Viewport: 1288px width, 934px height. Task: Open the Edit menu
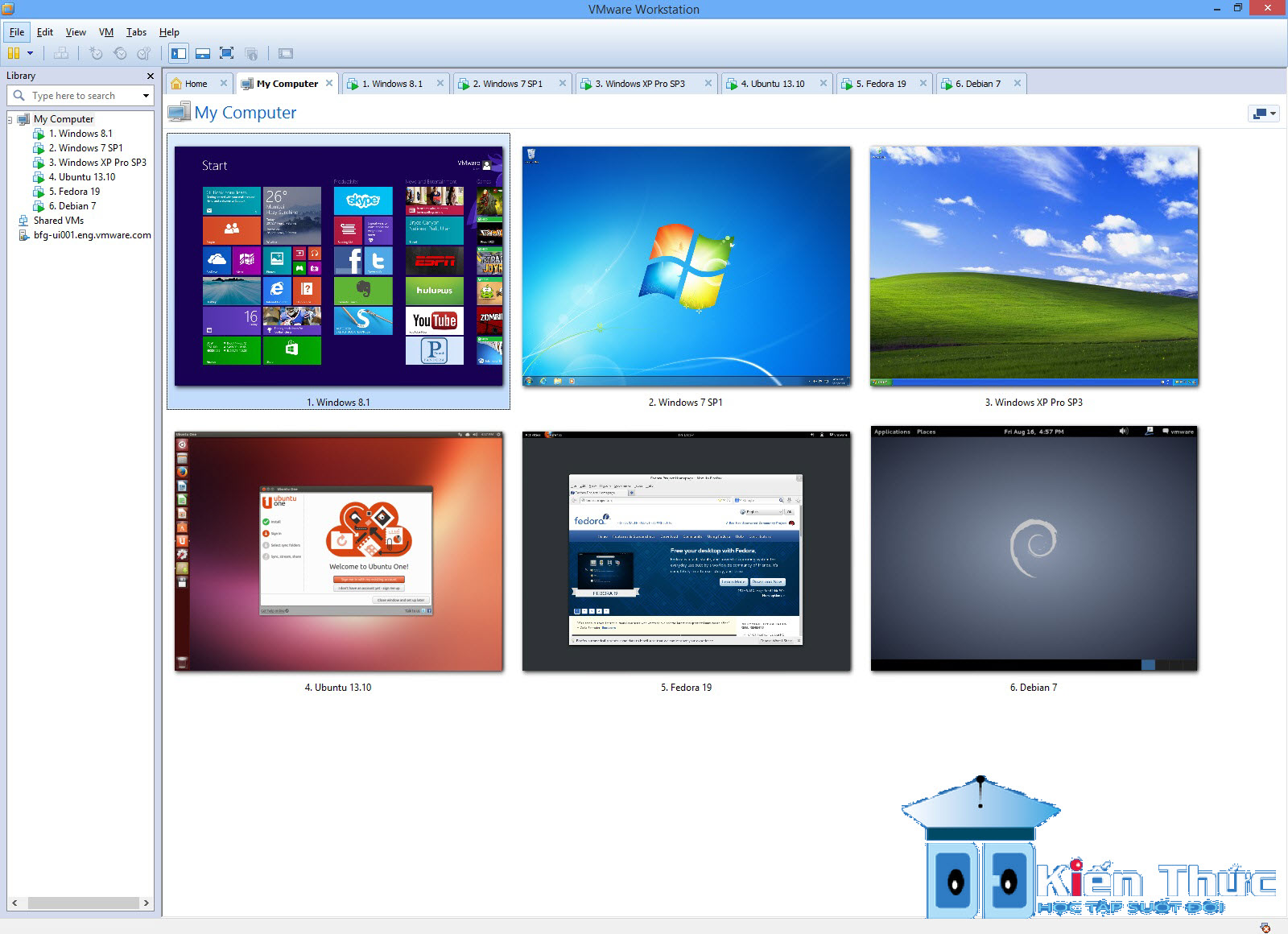[45, 32]
